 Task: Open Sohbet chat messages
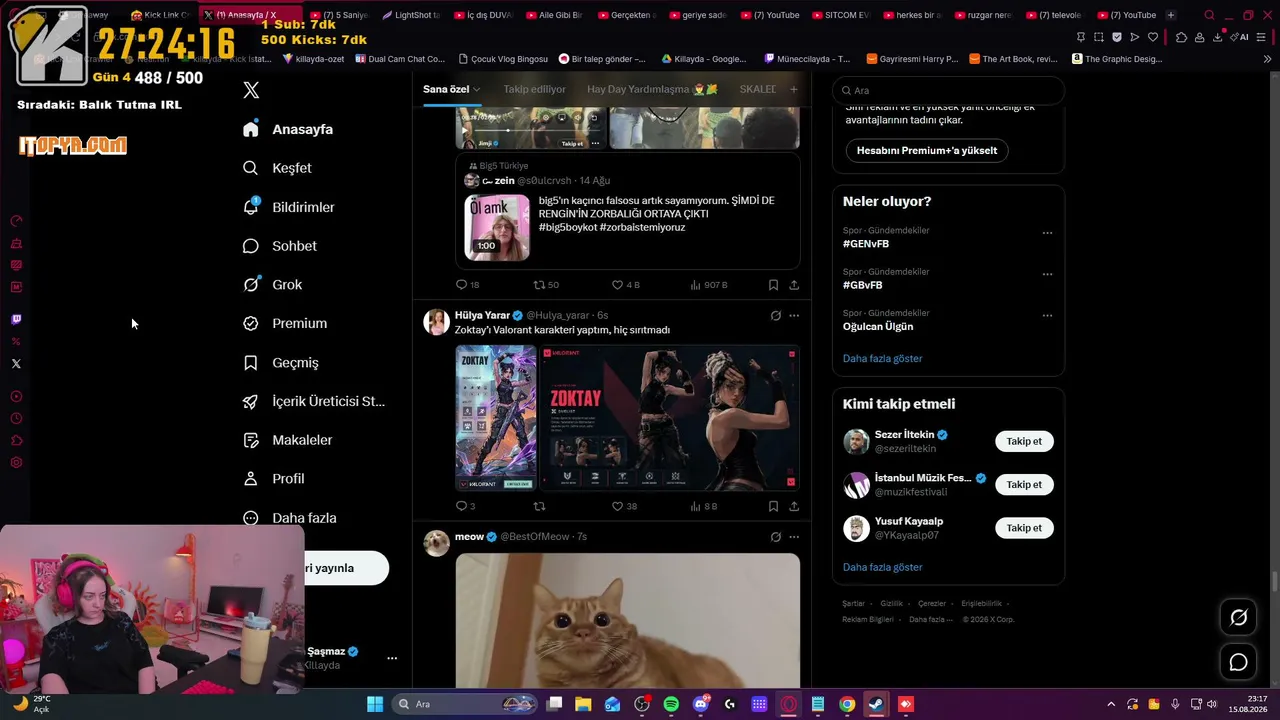pos(280,246)
